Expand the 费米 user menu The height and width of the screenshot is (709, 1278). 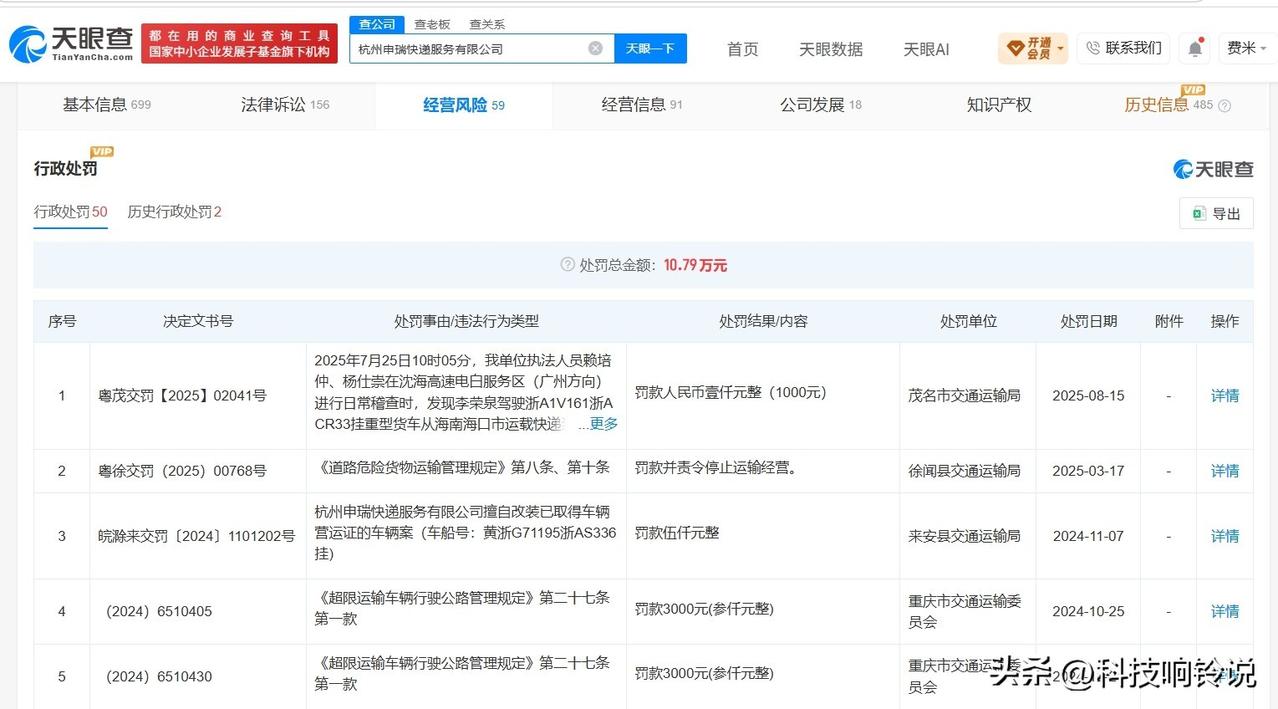click(x=1247, y=48)
